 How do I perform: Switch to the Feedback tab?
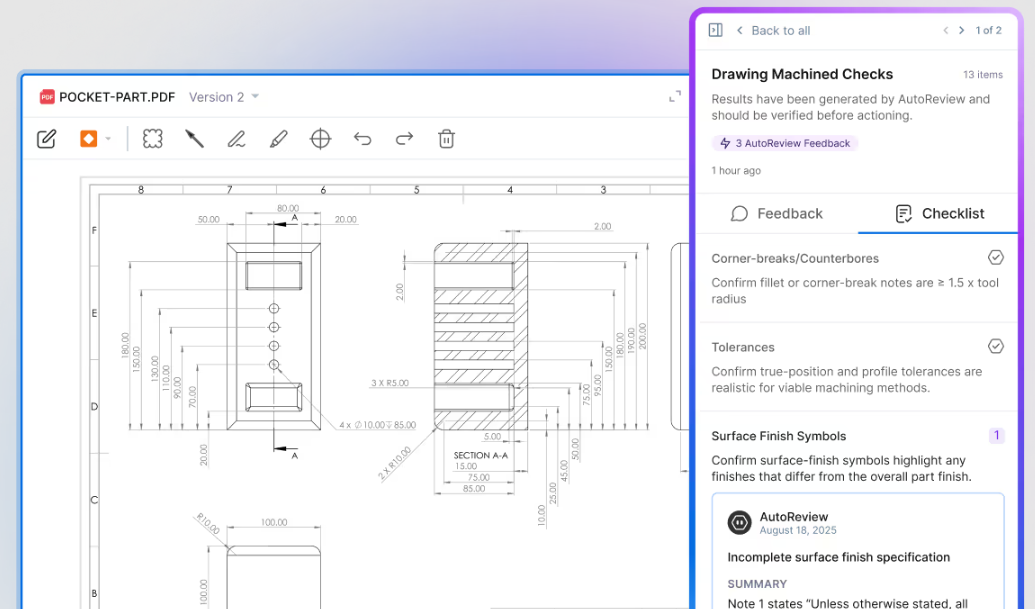click(x=777, y=213)
